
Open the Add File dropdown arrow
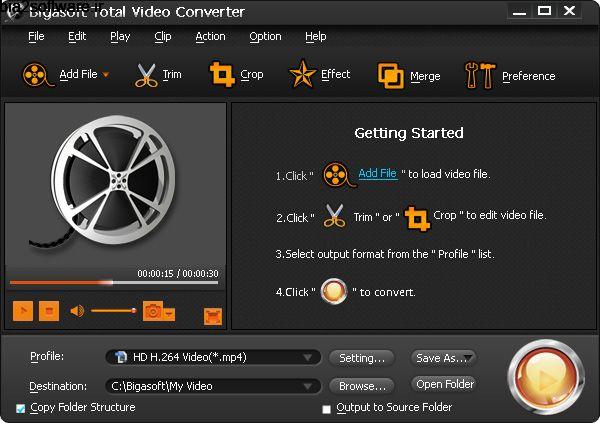click(x=106, y=75)
